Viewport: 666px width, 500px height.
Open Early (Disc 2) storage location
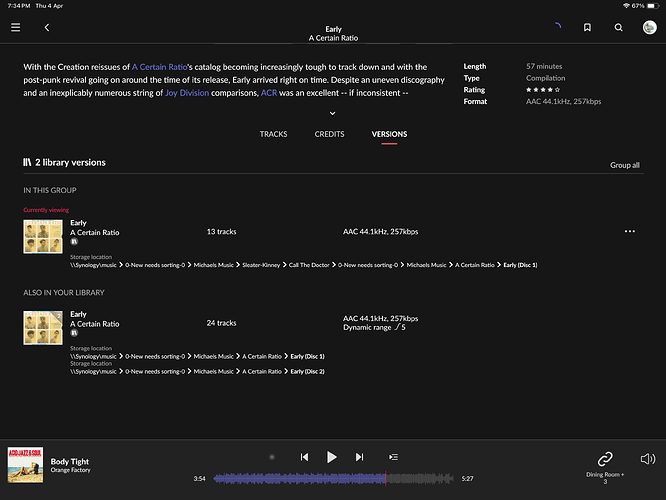tap(308, 372)
